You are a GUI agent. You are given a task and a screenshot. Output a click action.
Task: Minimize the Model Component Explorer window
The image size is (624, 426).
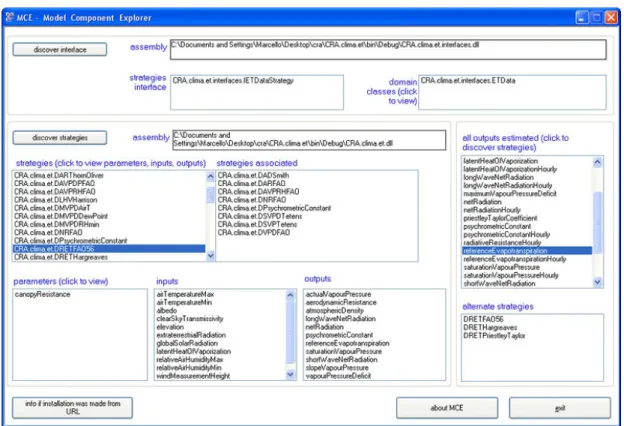pyautogui.click(x=582, y=18)
